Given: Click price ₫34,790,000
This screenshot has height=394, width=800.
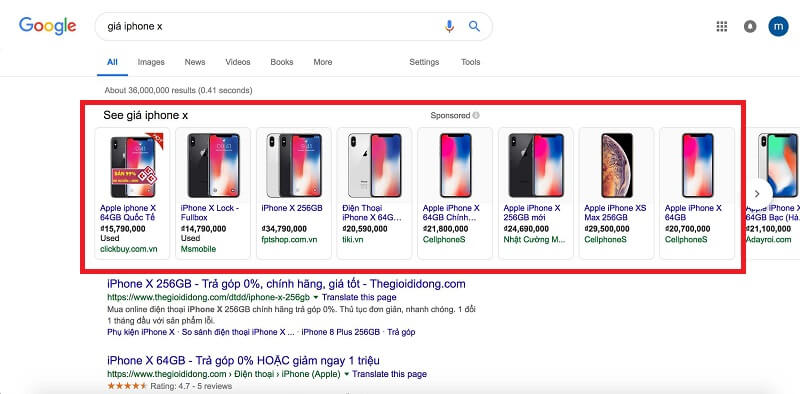Looking at the screenshot, I should click(x=284, y=229).
